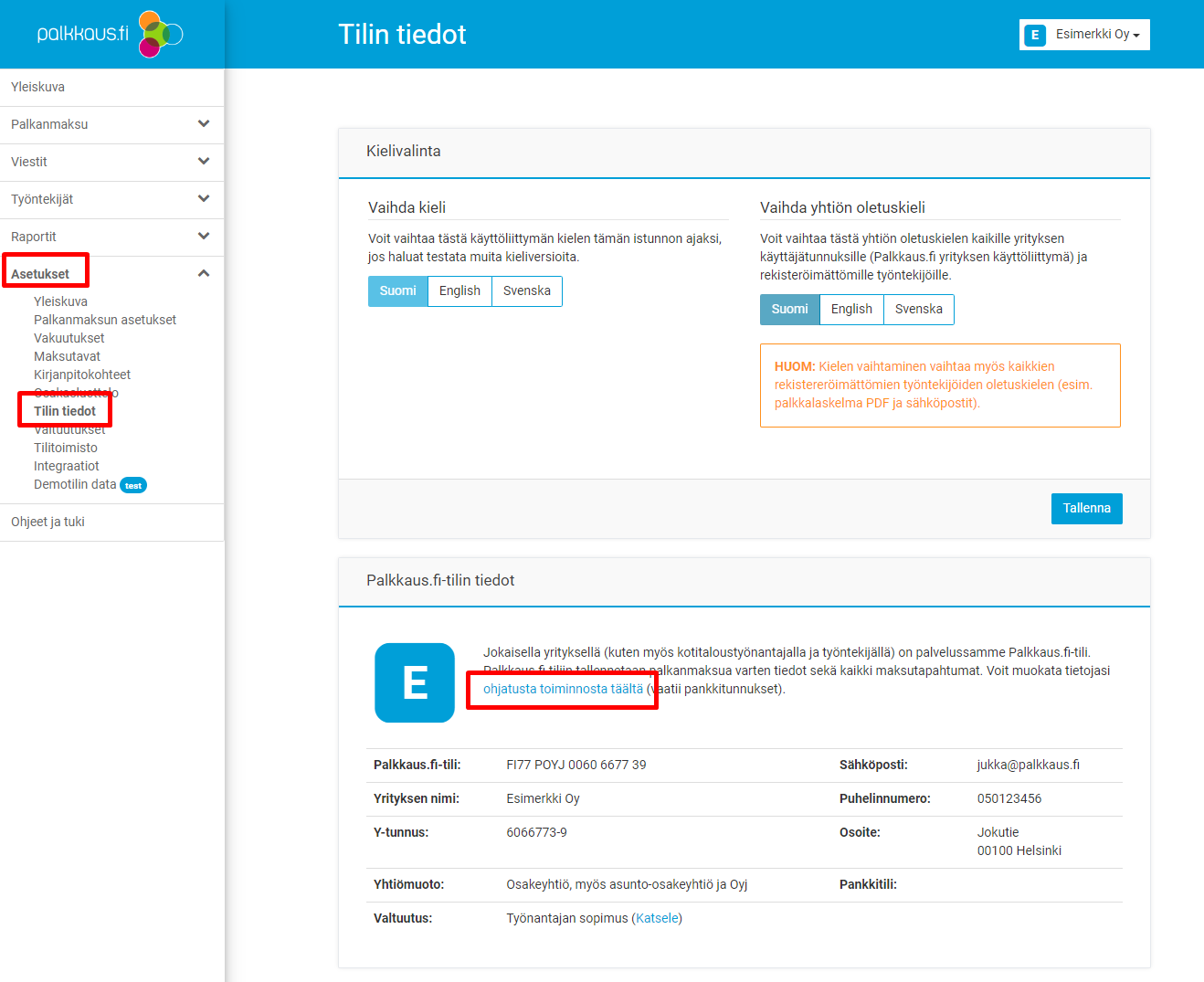Open Yleiskuva in the sidebar

pyautogui.click(x=38, y=87)
